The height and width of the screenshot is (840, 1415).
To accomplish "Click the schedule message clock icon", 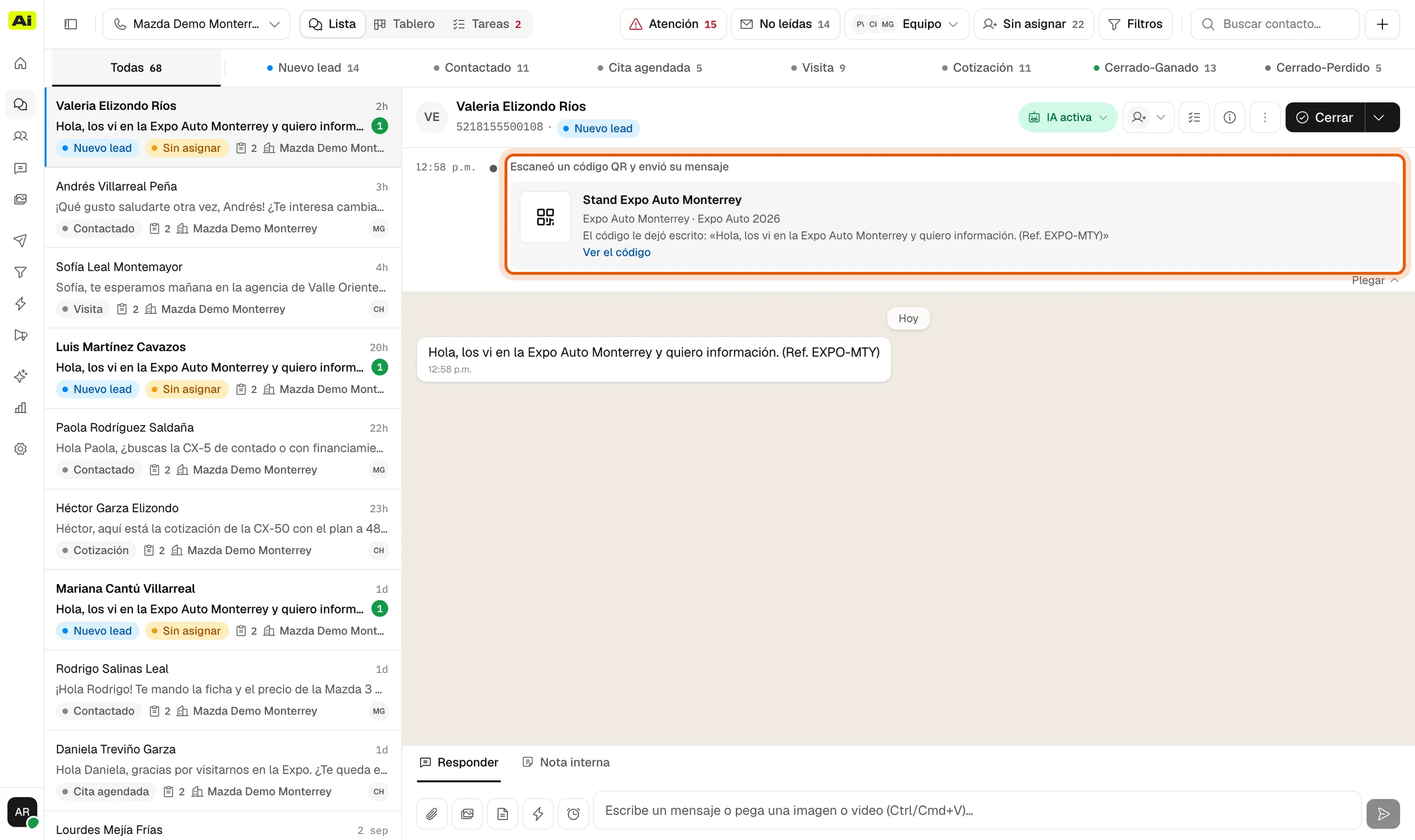I will [573, 813].
